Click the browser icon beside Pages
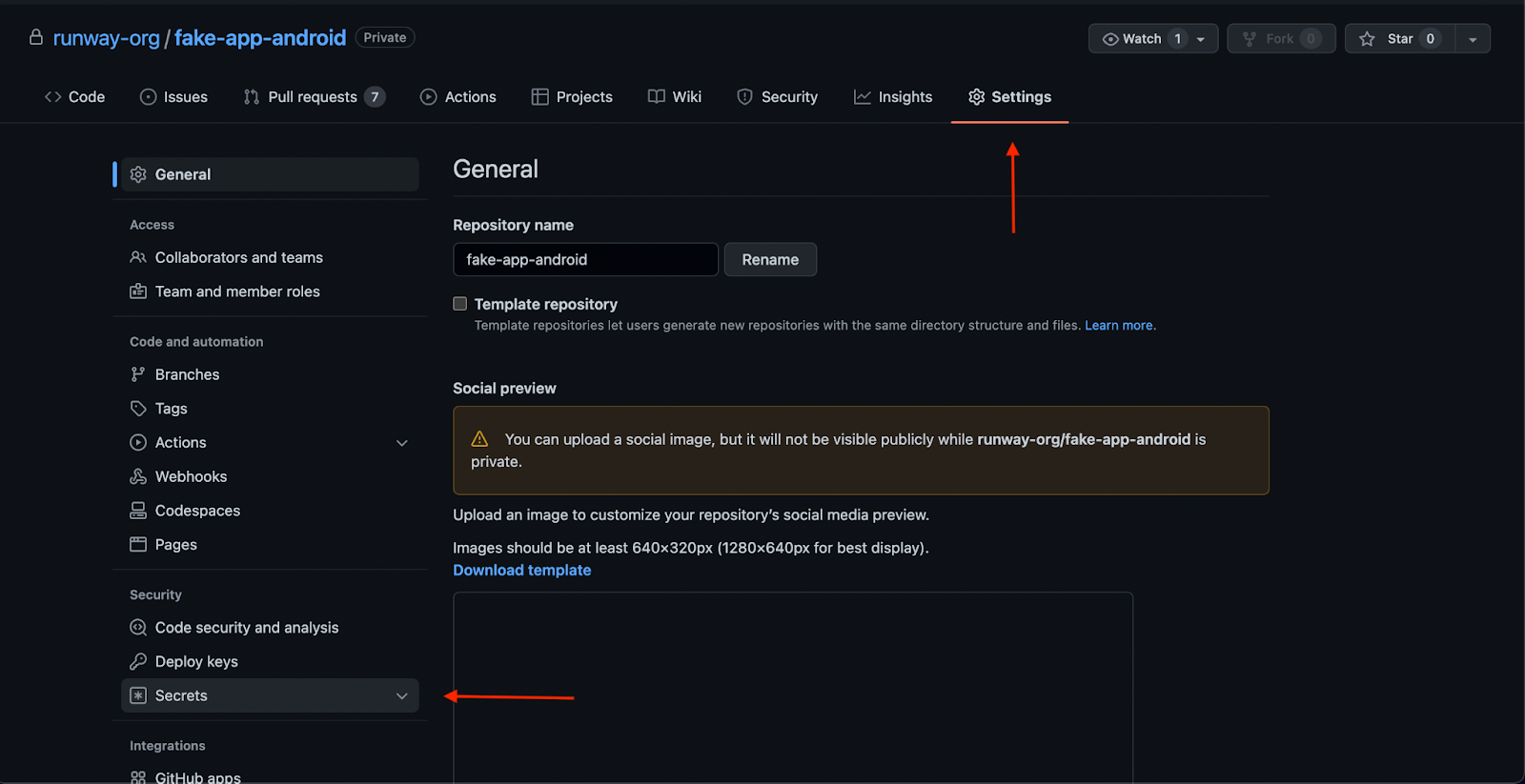 pyautogui.click(x=138, y=545)
